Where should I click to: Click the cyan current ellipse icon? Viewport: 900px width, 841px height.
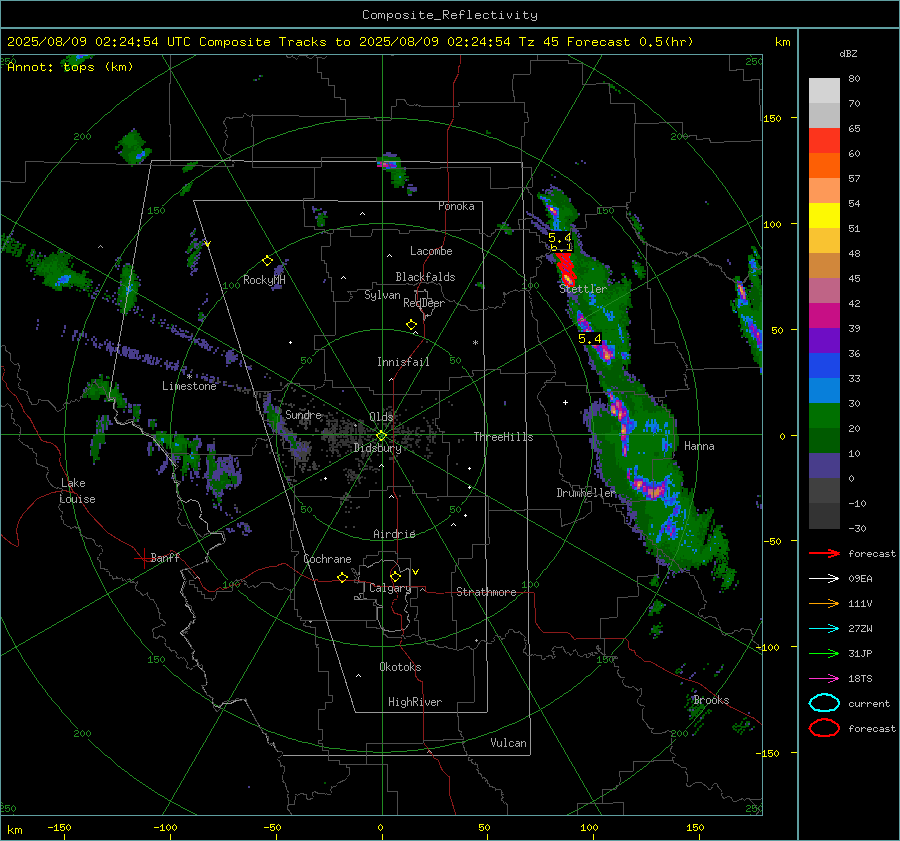tap(824, 703)
